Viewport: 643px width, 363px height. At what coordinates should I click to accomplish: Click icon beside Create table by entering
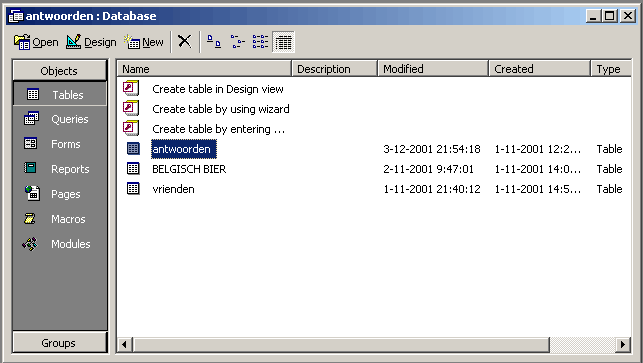coord(132,128)
